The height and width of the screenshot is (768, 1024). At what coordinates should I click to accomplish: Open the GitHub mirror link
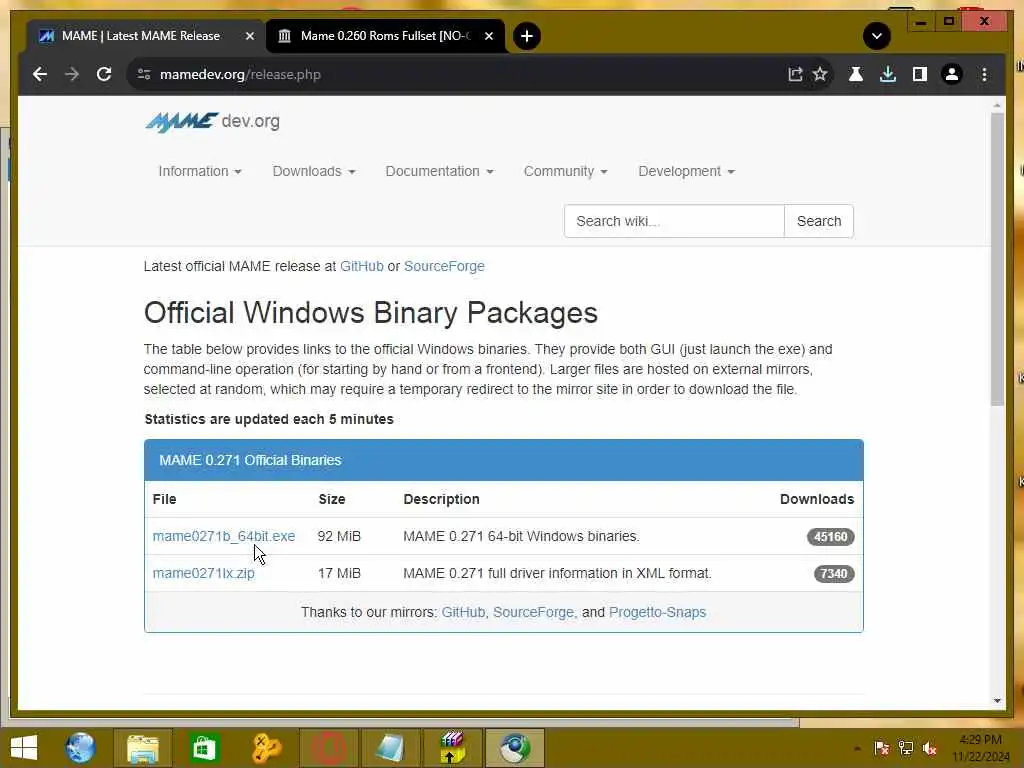pos(463,613)
